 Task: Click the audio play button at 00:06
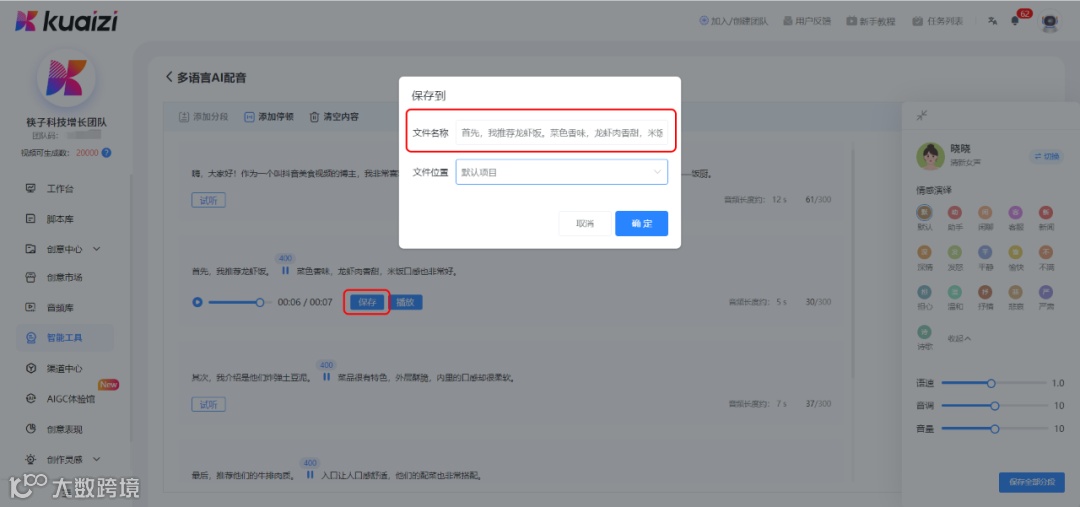pyautogui.click(x=198, y=302)
